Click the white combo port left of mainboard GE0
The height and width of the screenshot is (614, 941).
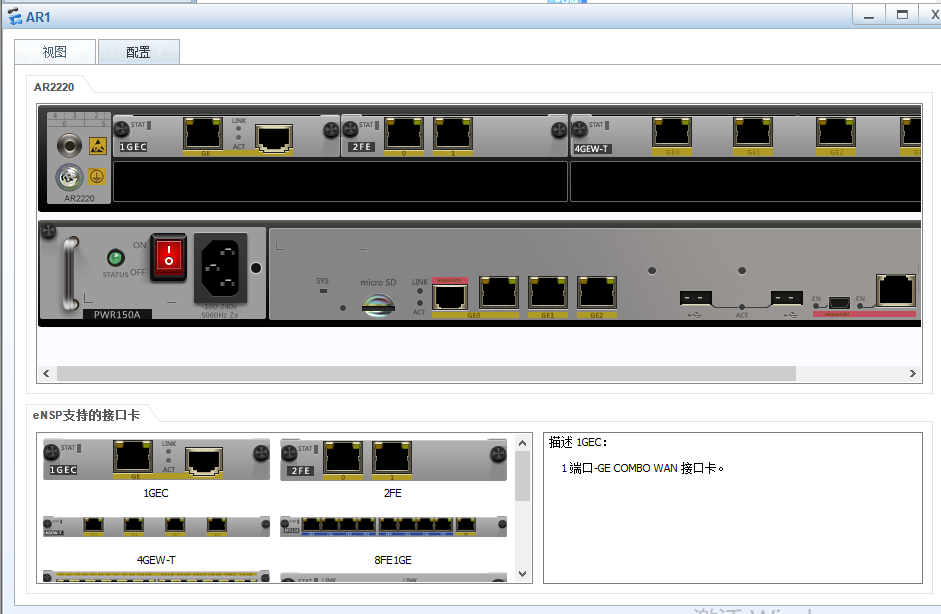(450, 296)
